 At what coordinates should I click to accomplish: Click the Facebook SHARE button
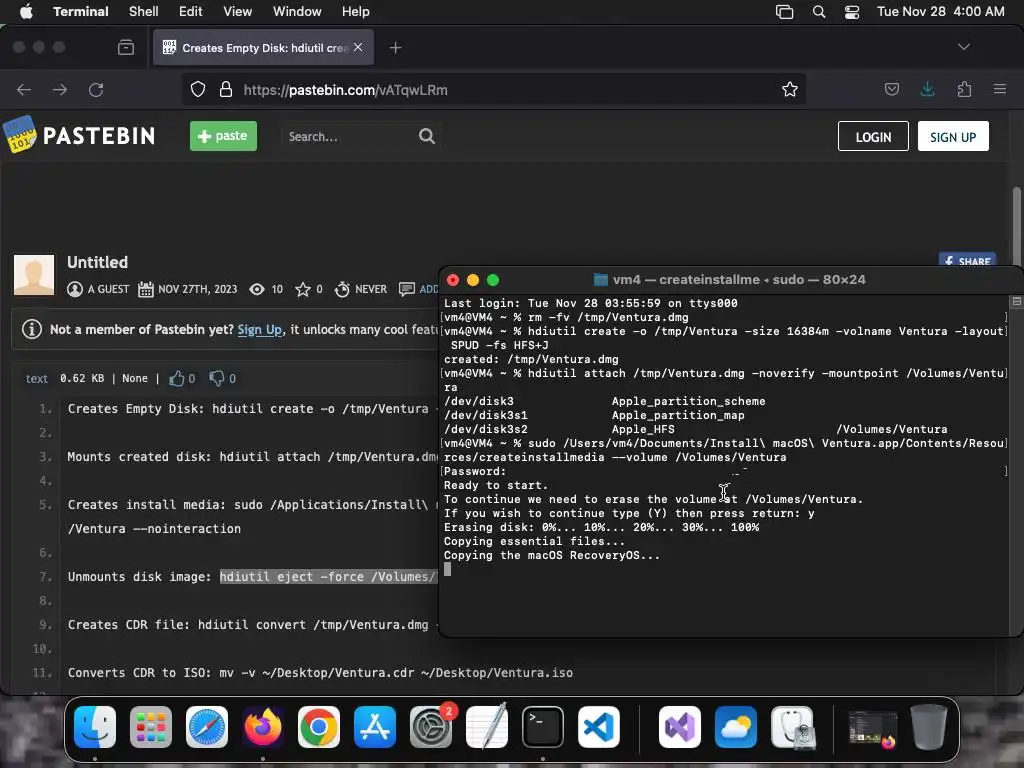point(967,260)
